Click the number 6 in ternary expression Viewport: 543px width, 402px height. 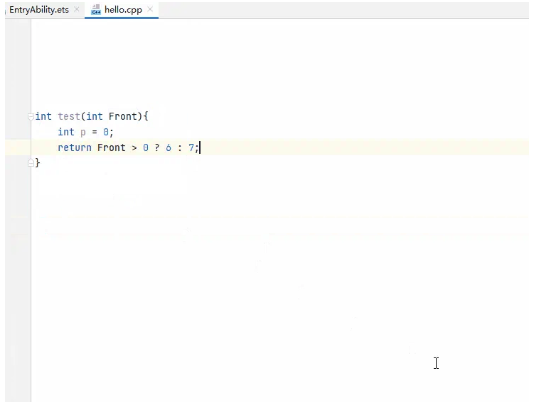pyautogui.click(x=168, y=148)
